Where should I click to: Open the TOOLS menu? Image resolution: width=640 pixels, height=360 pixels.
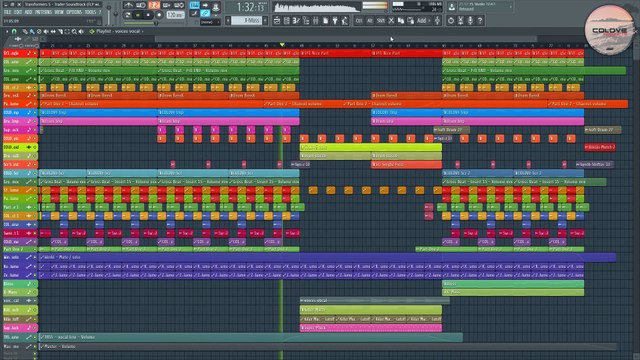[x=90, y=12]
